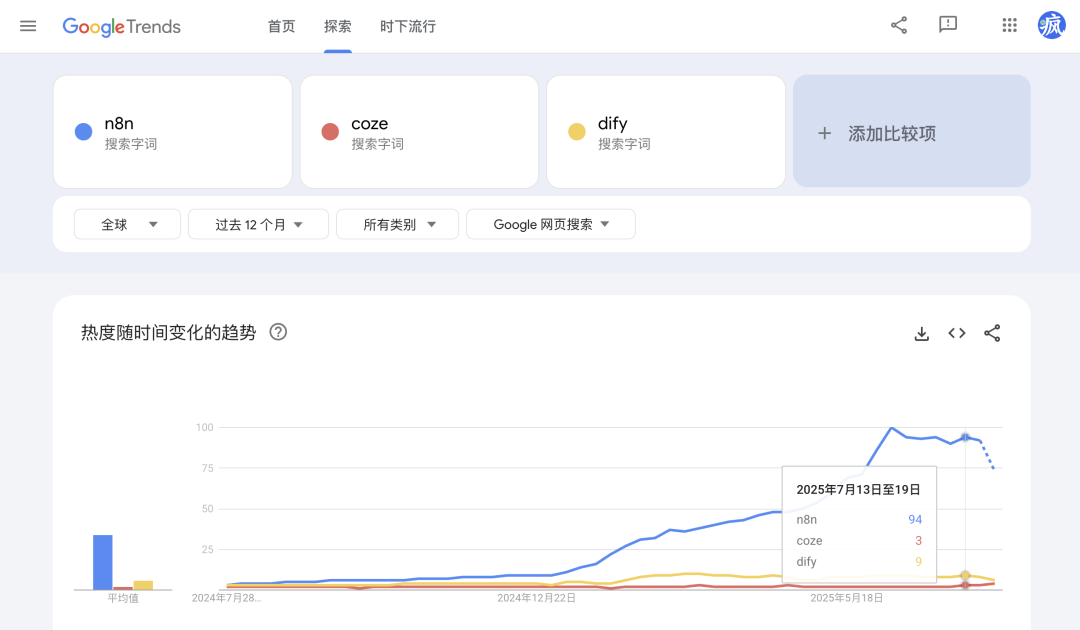
Task: Open the hamburger main menu
Action: 28,26
